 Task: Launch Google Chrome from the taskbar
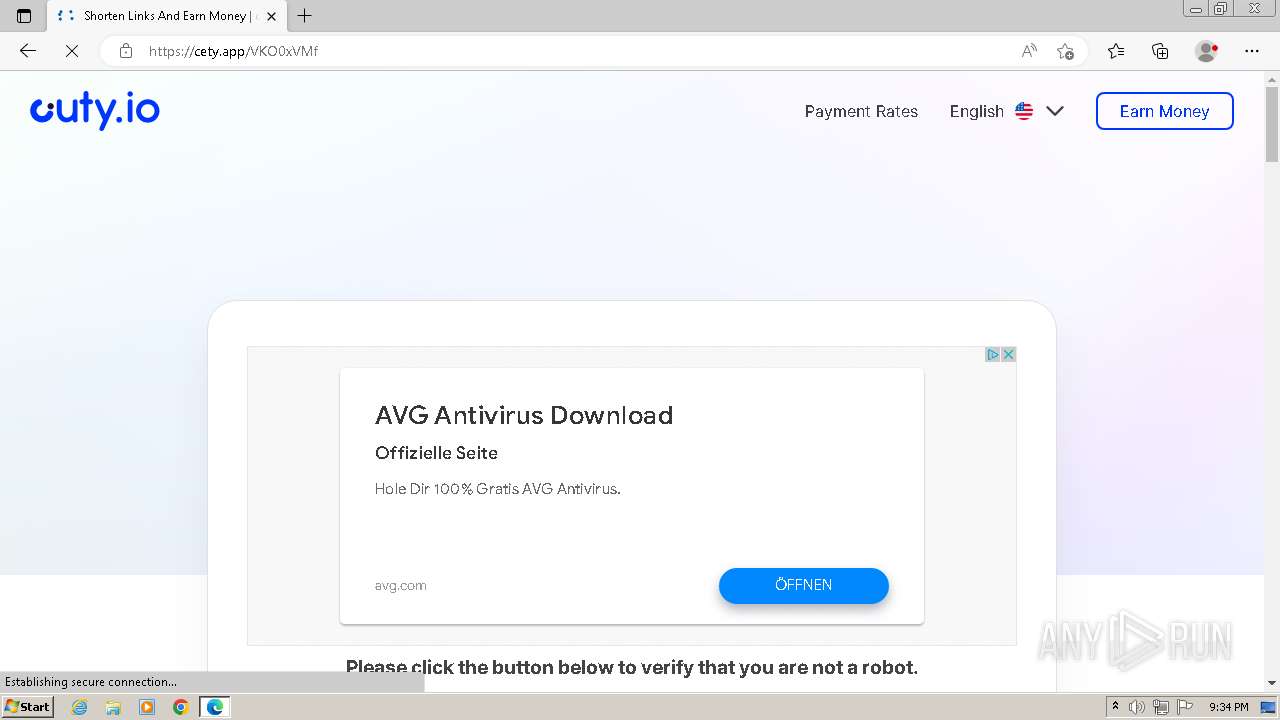[180, 707]
